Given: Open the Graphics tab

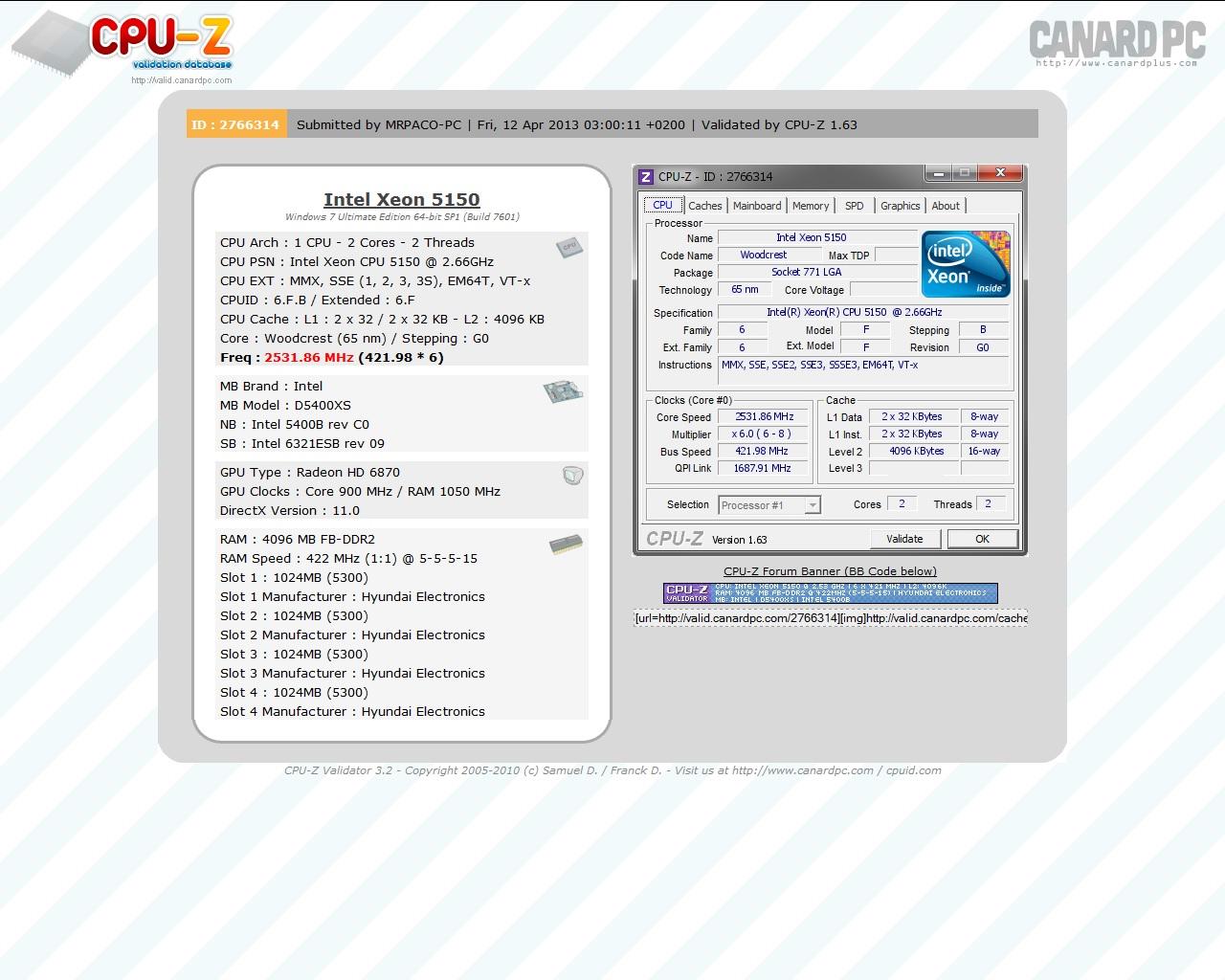Looking at the screenshot, I should [x=901, y=206].
